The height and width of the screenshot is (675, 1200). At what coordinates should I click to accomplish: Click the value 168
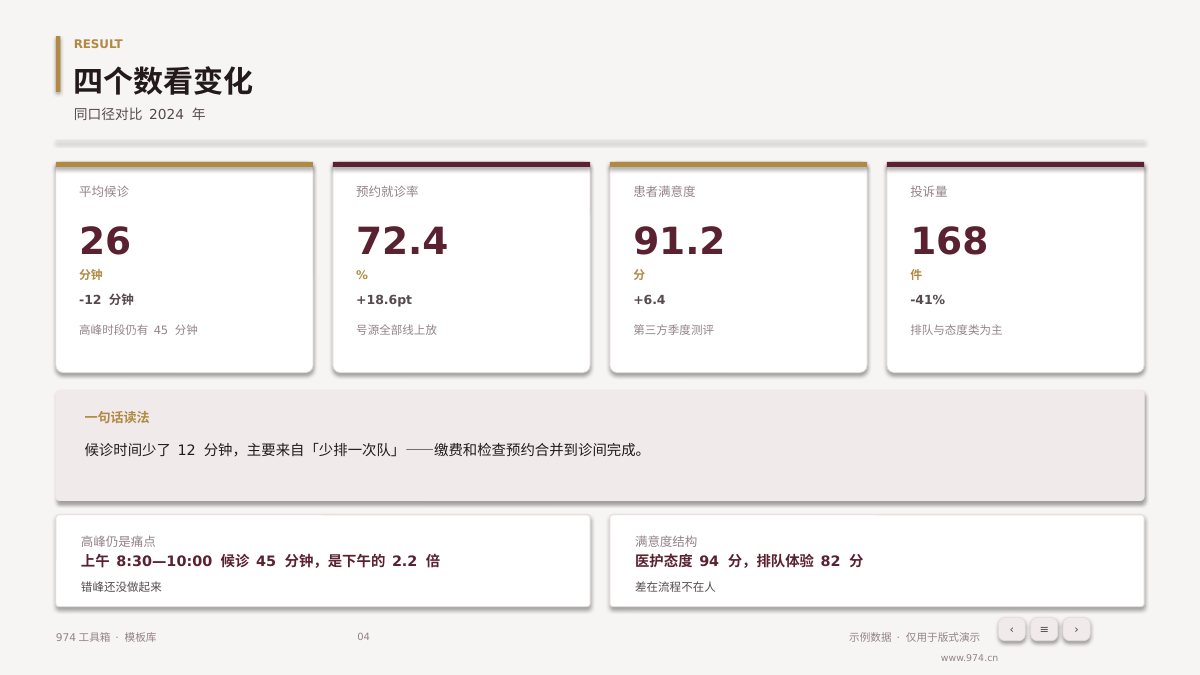click(x=949, y=241)
